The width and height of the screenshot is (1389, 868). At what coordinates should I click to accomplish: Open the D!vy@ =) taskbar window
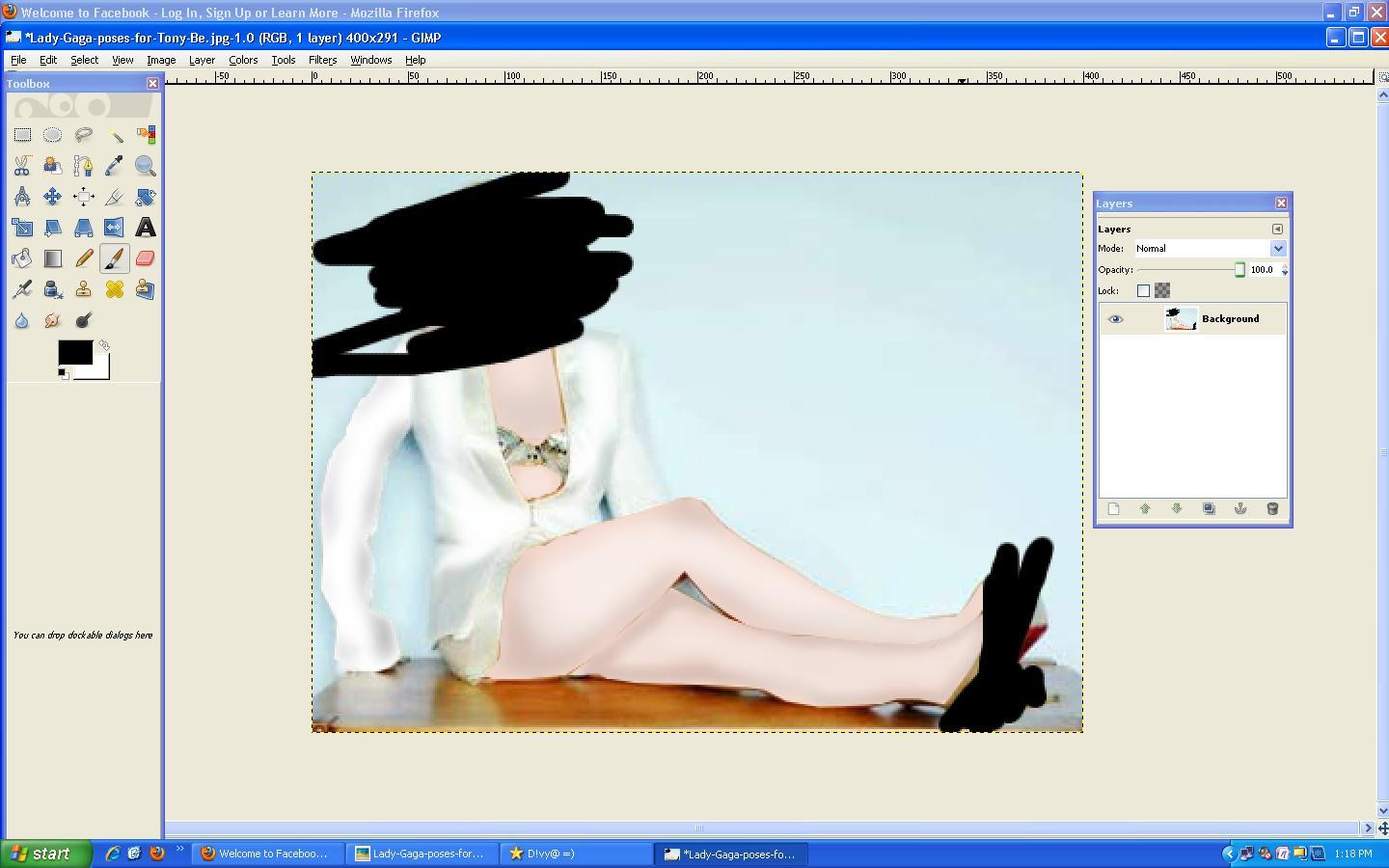576,854
